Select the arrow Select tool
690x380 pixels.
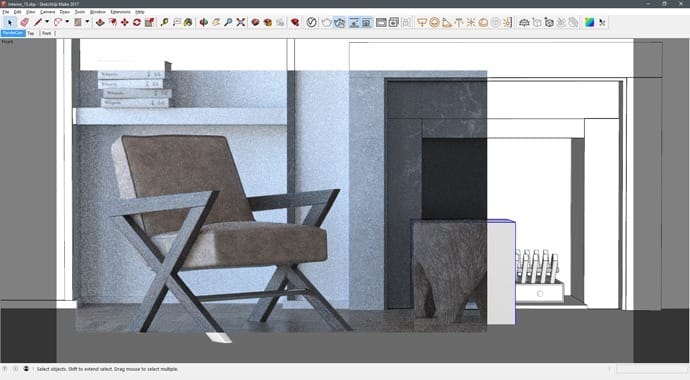tap(10, 22)
